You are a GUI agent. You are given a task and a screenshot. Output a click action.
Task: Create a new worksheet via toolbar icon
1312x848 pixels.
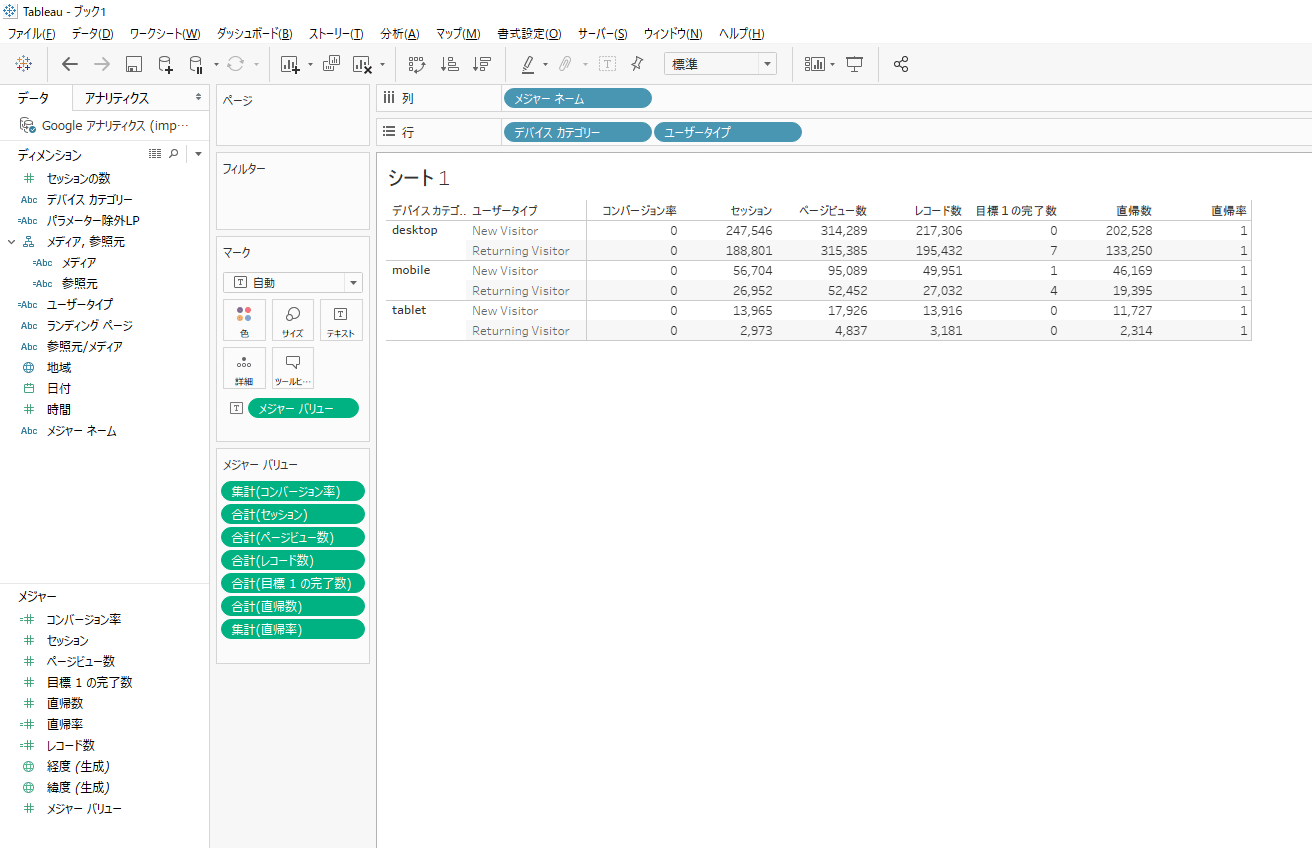click(290, 64)
